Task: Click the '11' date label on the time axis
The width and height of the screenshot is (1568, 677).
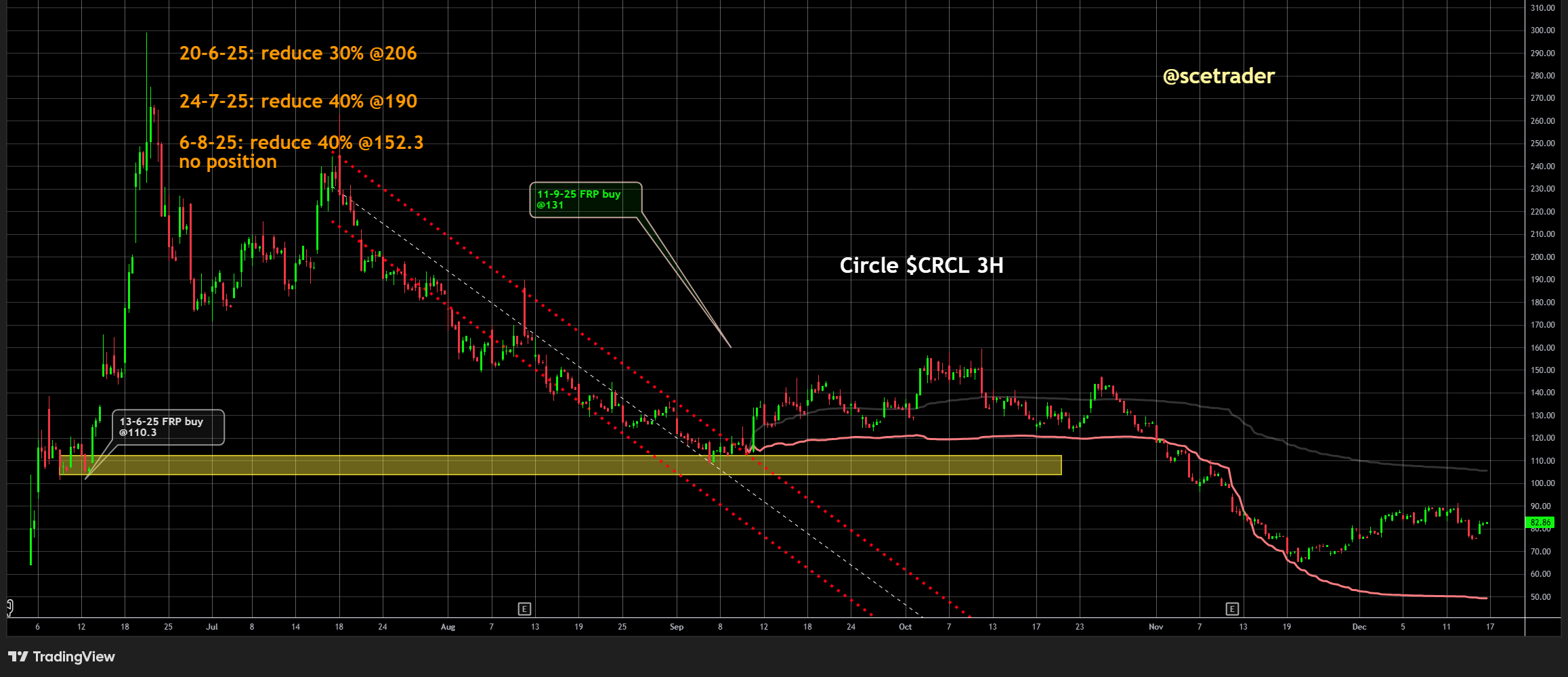Action: (x=1447, y=627)
